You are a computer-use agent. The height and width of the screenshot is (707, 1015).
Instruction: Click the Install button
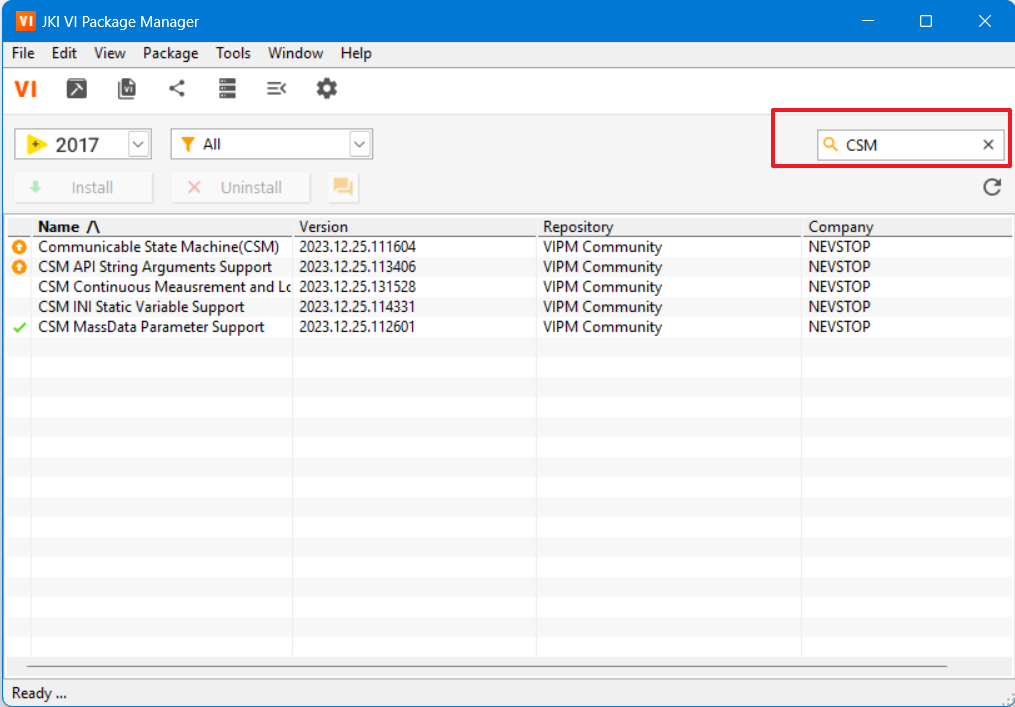[84, 187]
